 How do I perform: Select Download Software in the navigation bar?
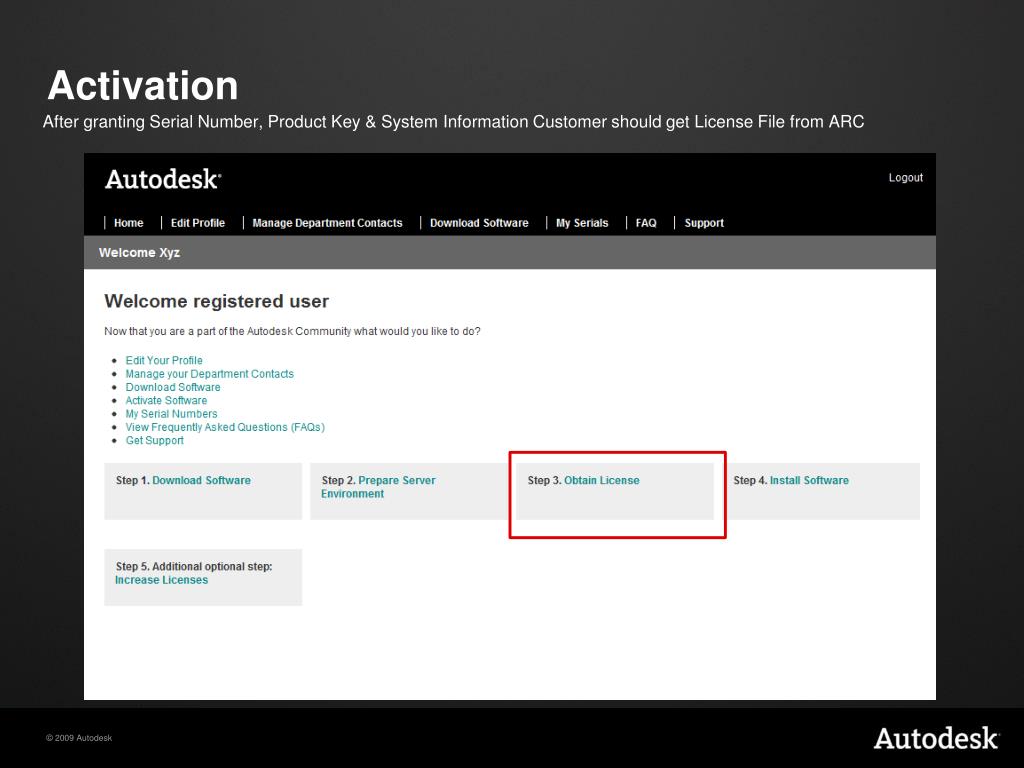point(479,223)
